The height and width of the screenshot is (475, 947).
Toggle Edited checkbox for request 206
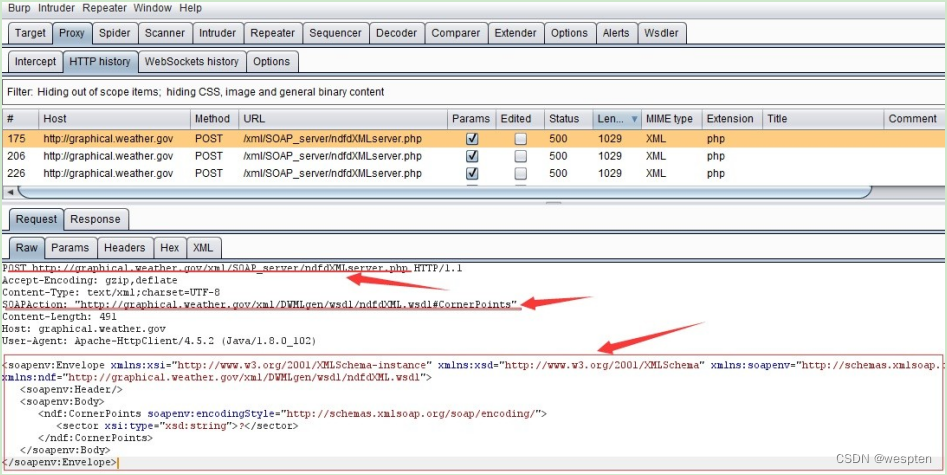[520, 156]
